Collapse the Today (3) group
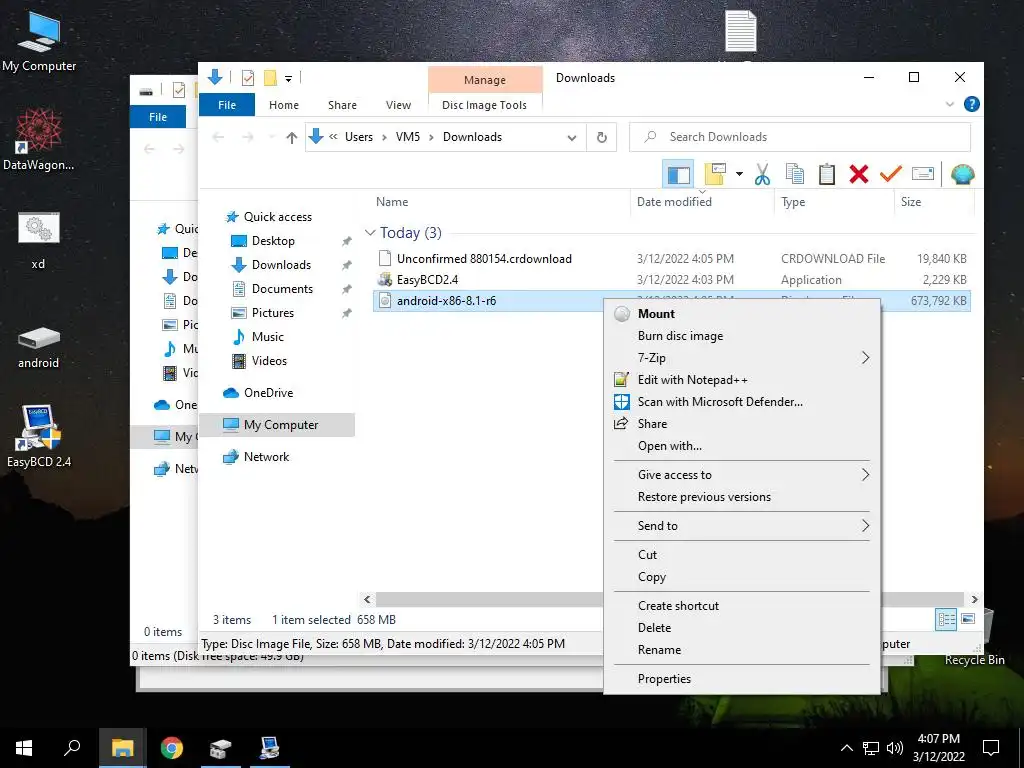Screen dimensions: 1024x768 pyautogui.click(x=370, y=232)
